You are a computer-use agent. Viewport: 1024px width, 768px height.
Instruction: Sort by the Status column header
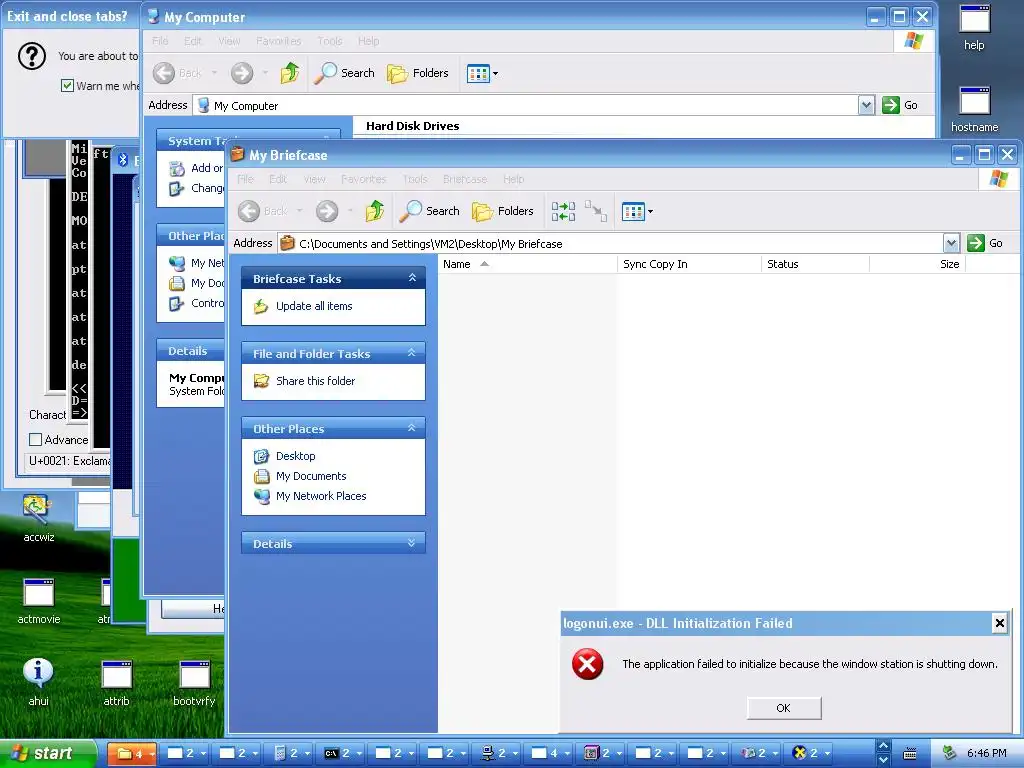coord(815,264)
